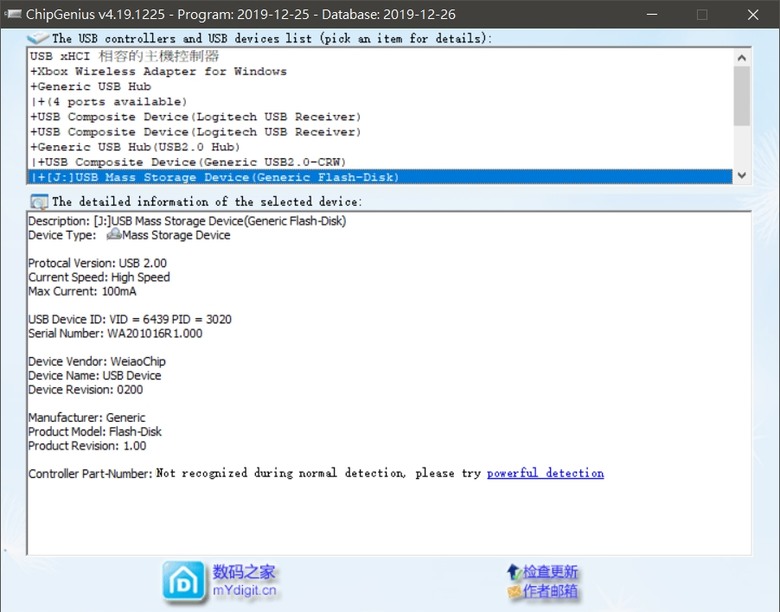Screen dimensions: 780x612
Task: Click the Product Revision: 1.00 line
Action: pyautogui.click(x=88, y=446)
